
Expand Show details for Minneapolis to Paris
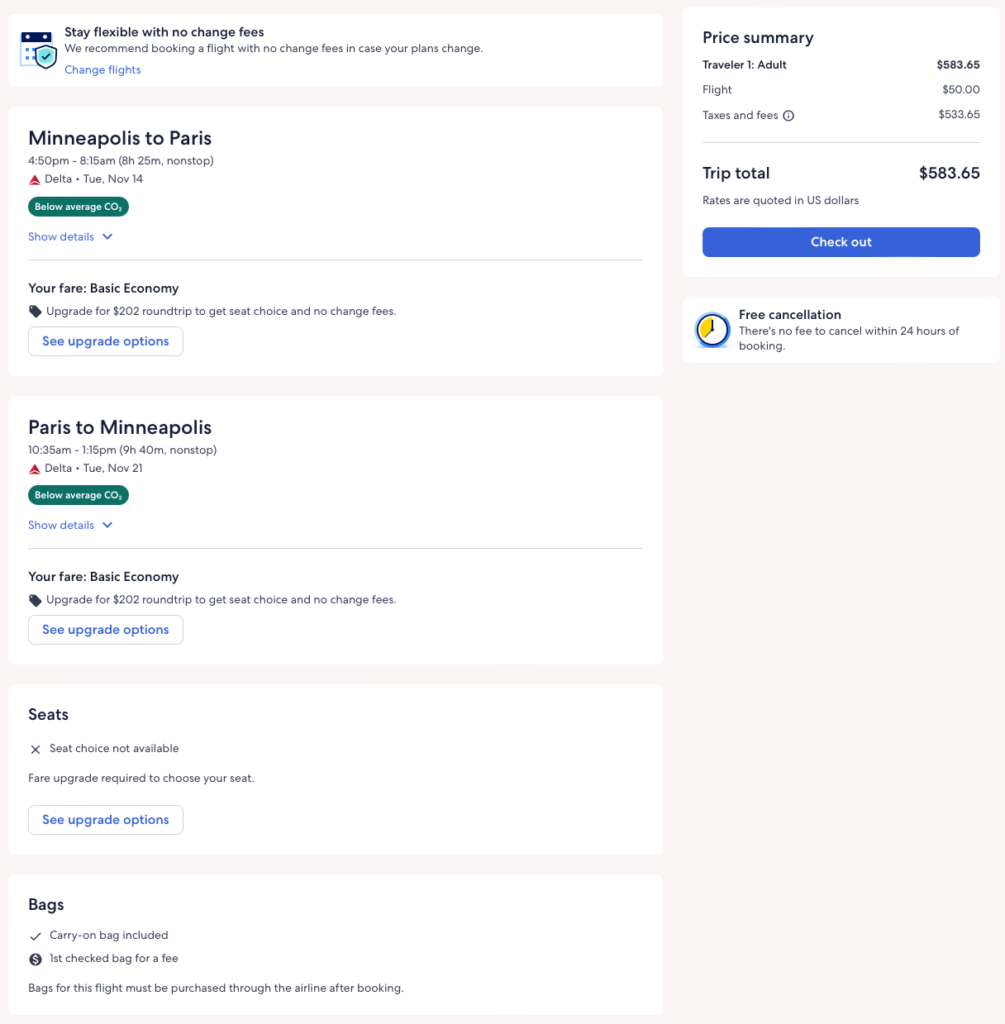[70, 237]
